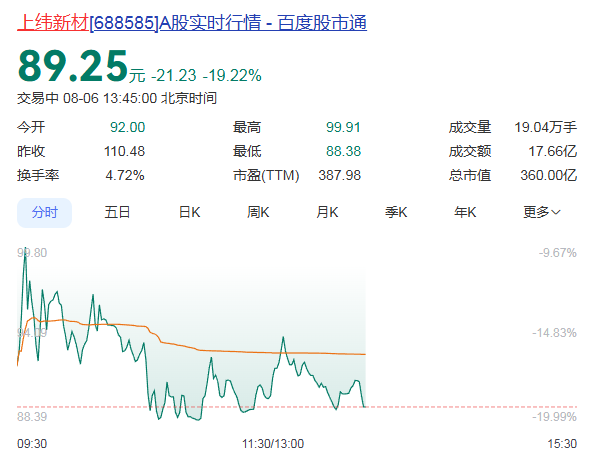The width and height of the screenshot is (593, 463).
Task: Click the 昨收 value 110.48
Action: click(x=124, y=151)
